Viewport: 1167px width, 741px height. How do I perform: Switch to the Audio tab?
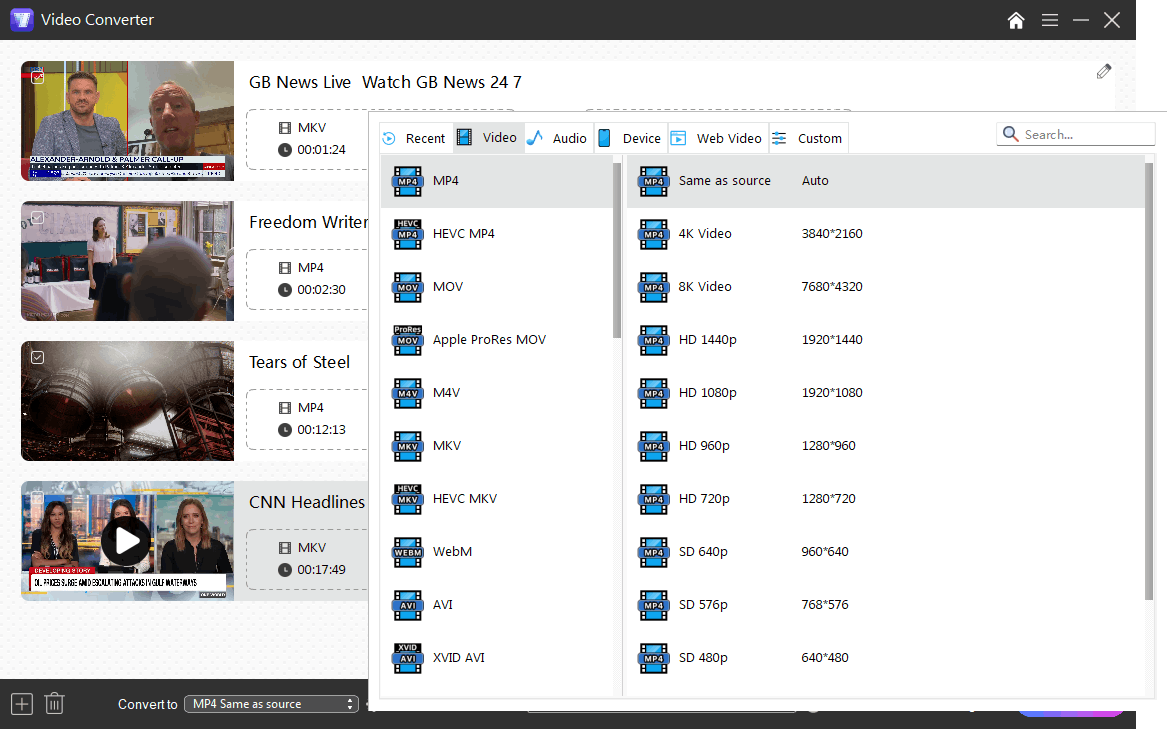point(557,138)
